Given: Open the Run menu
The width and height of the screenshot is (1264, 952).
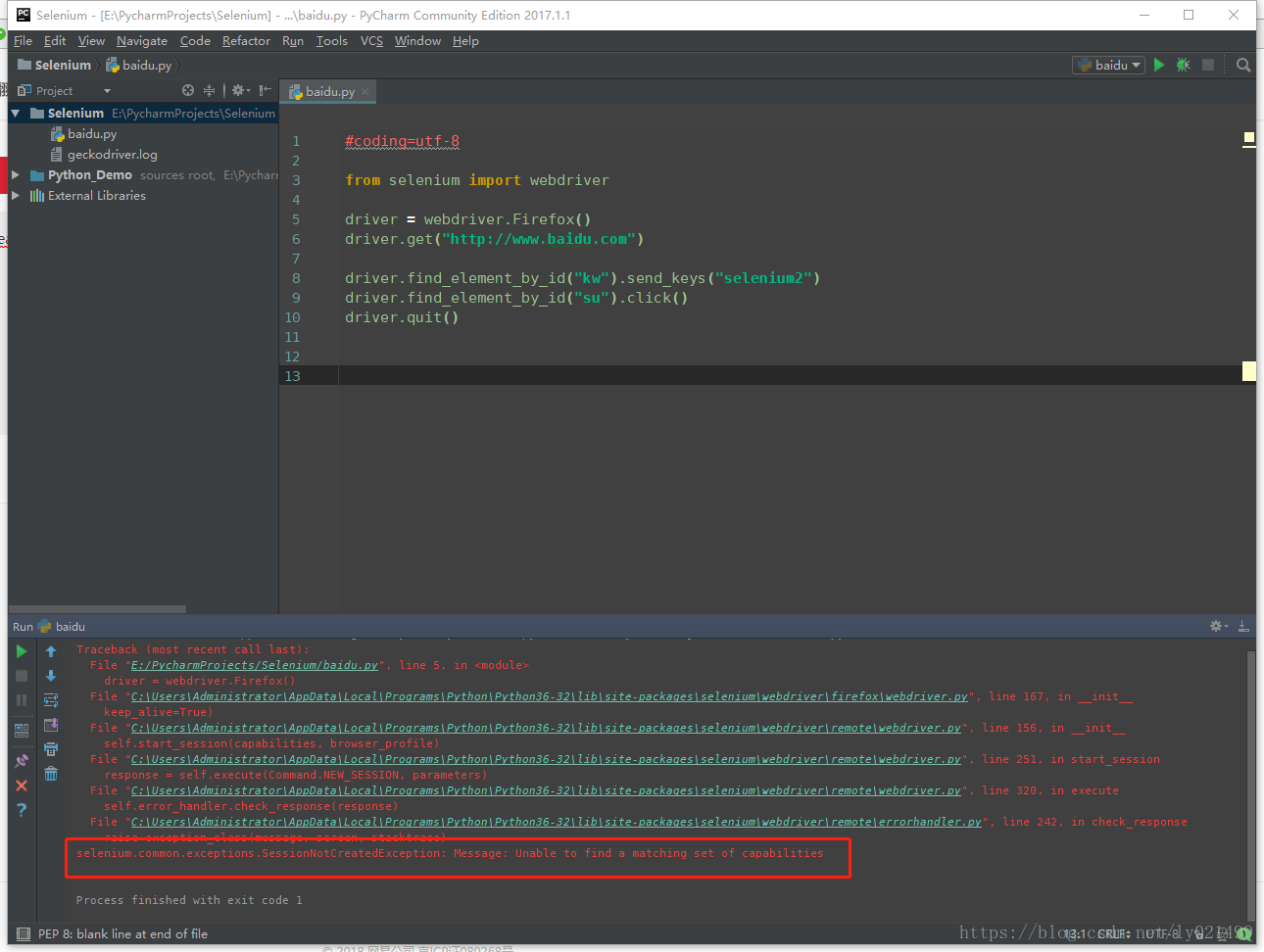Looking at the screenshot, I should pos(293,41).
